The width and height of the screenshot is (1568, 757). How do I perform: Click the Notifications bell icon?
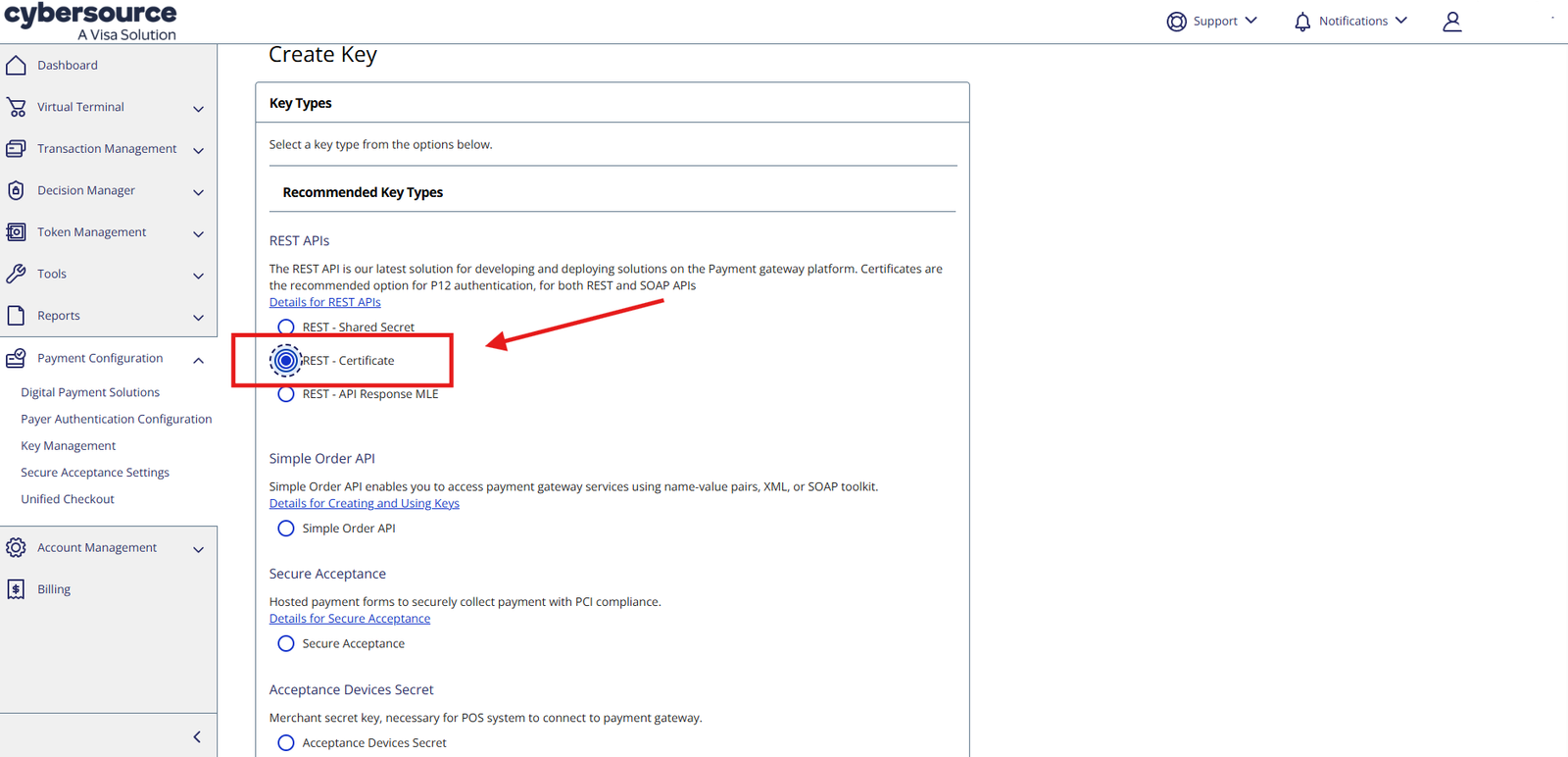tap(1302, 22)
